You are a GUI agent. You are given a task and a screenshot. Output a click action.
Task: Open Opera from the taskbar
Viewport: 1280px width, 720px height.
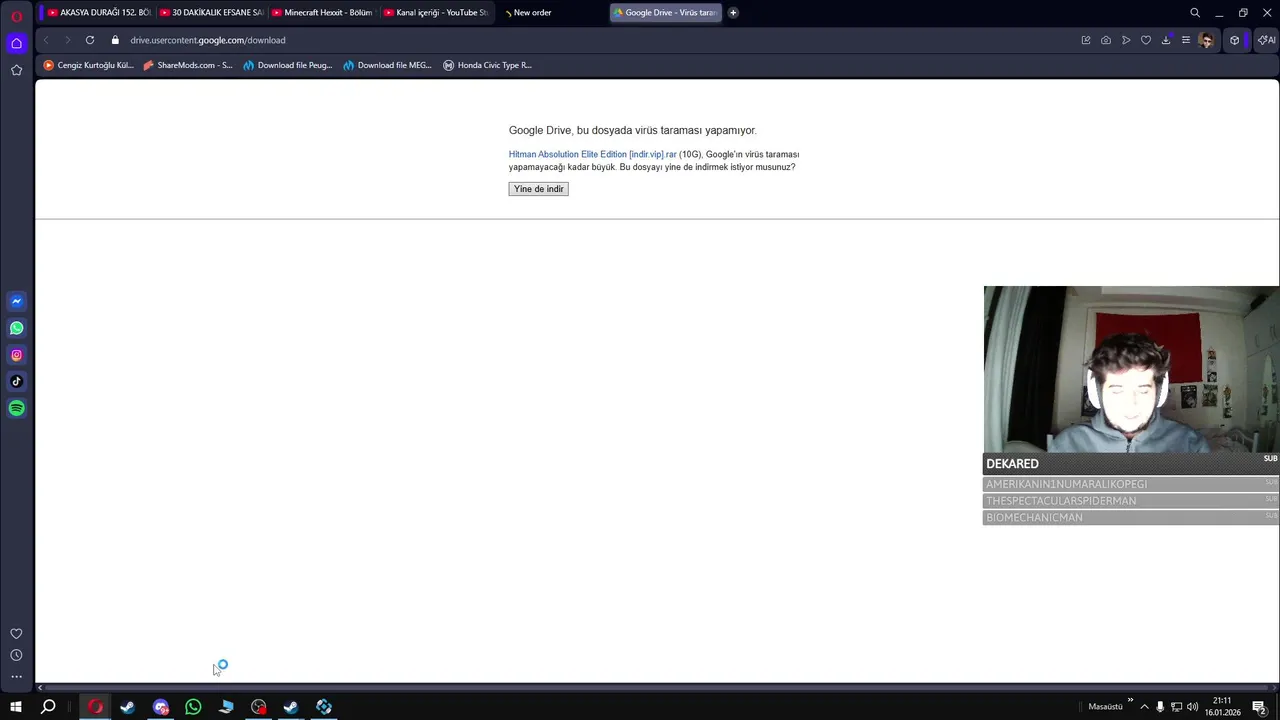tap(95, 707)
